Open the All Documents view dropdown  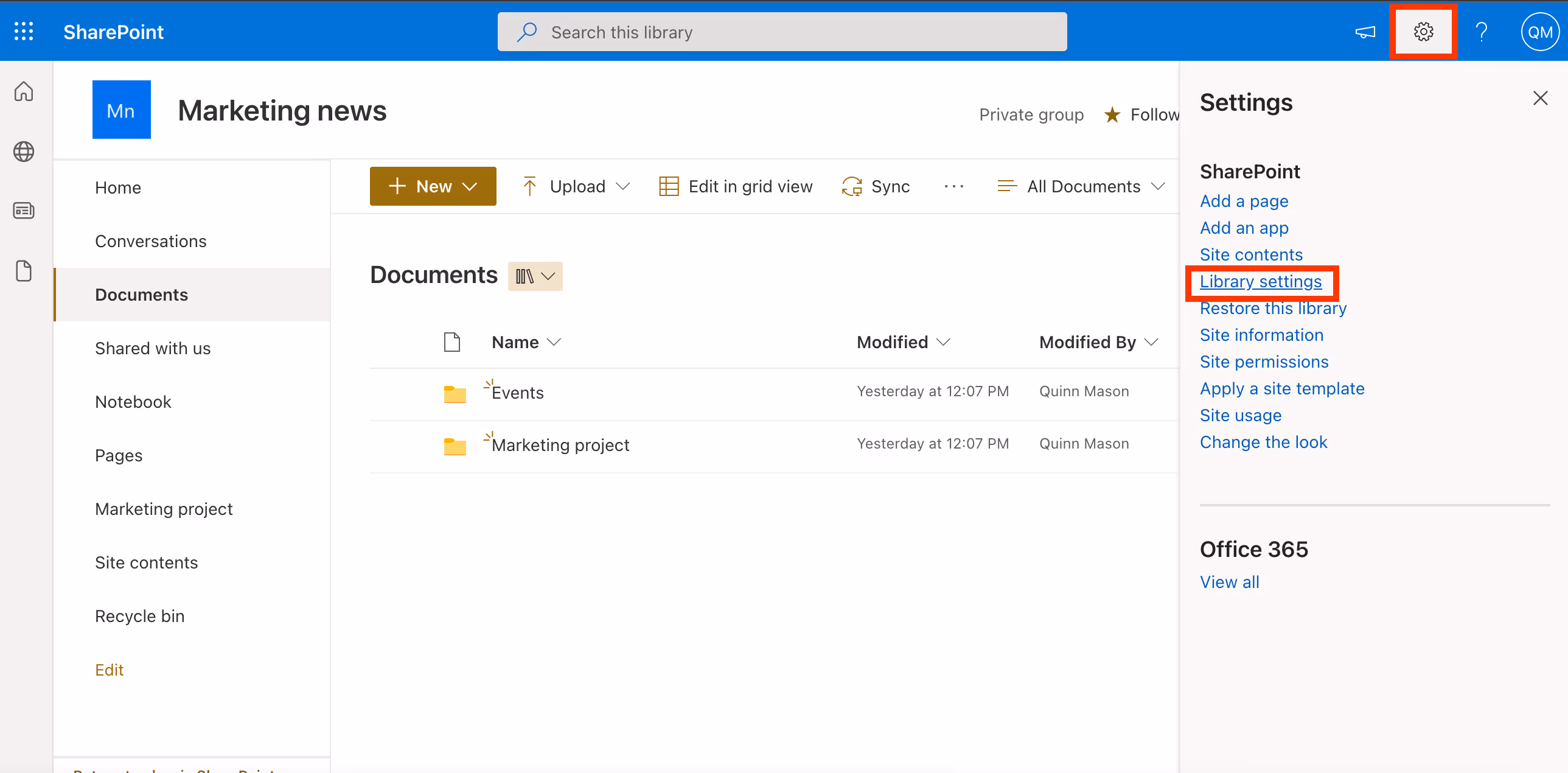point(1081,186)
